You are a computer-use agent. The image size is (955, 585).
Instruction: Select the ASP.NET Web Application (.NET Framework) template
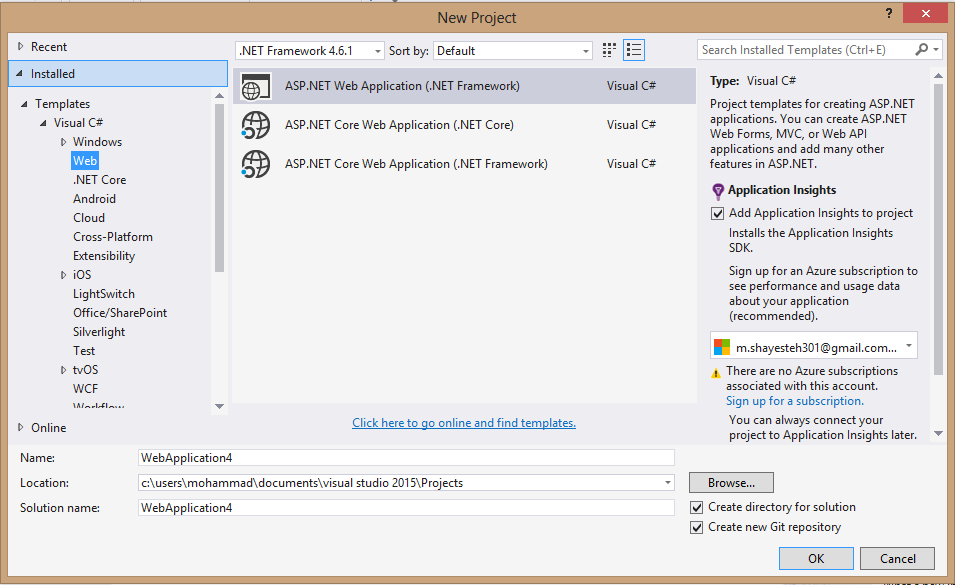coord(400,86)
